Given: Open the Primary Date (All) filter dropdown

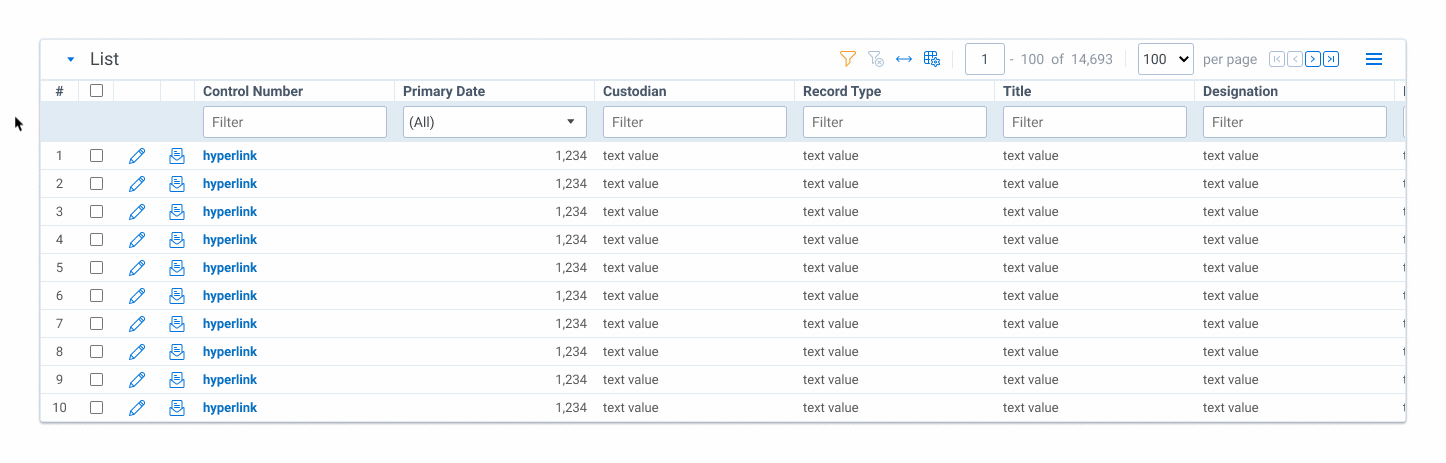Looking at the screenshot, I should click(494, 122).
